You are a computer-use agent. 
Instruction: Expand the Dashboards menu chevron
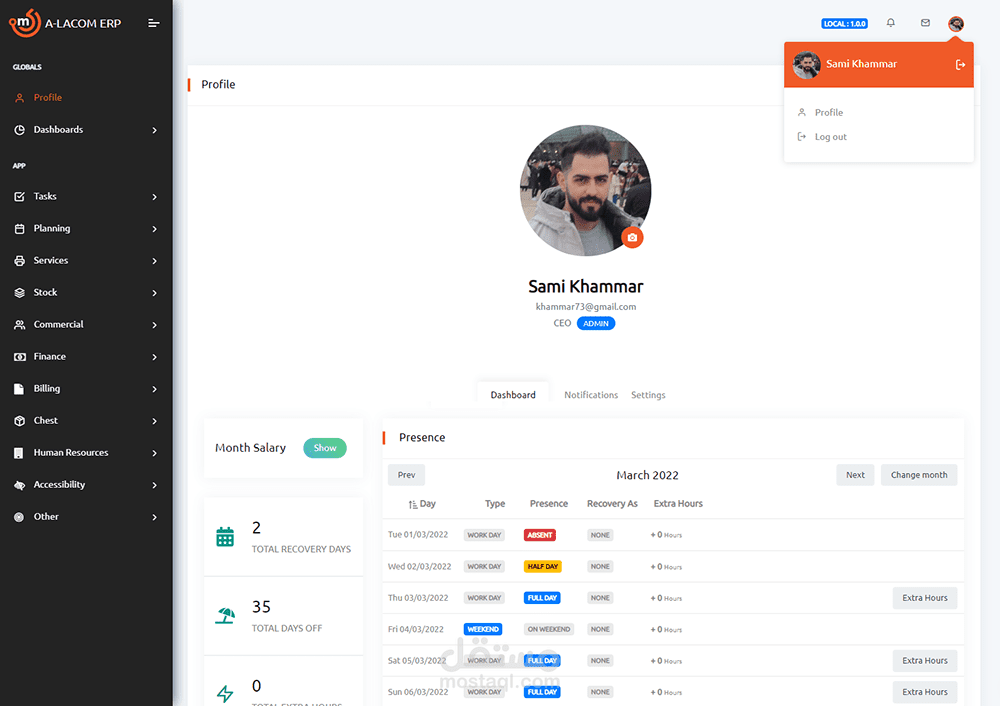click(x=154, y=130)
